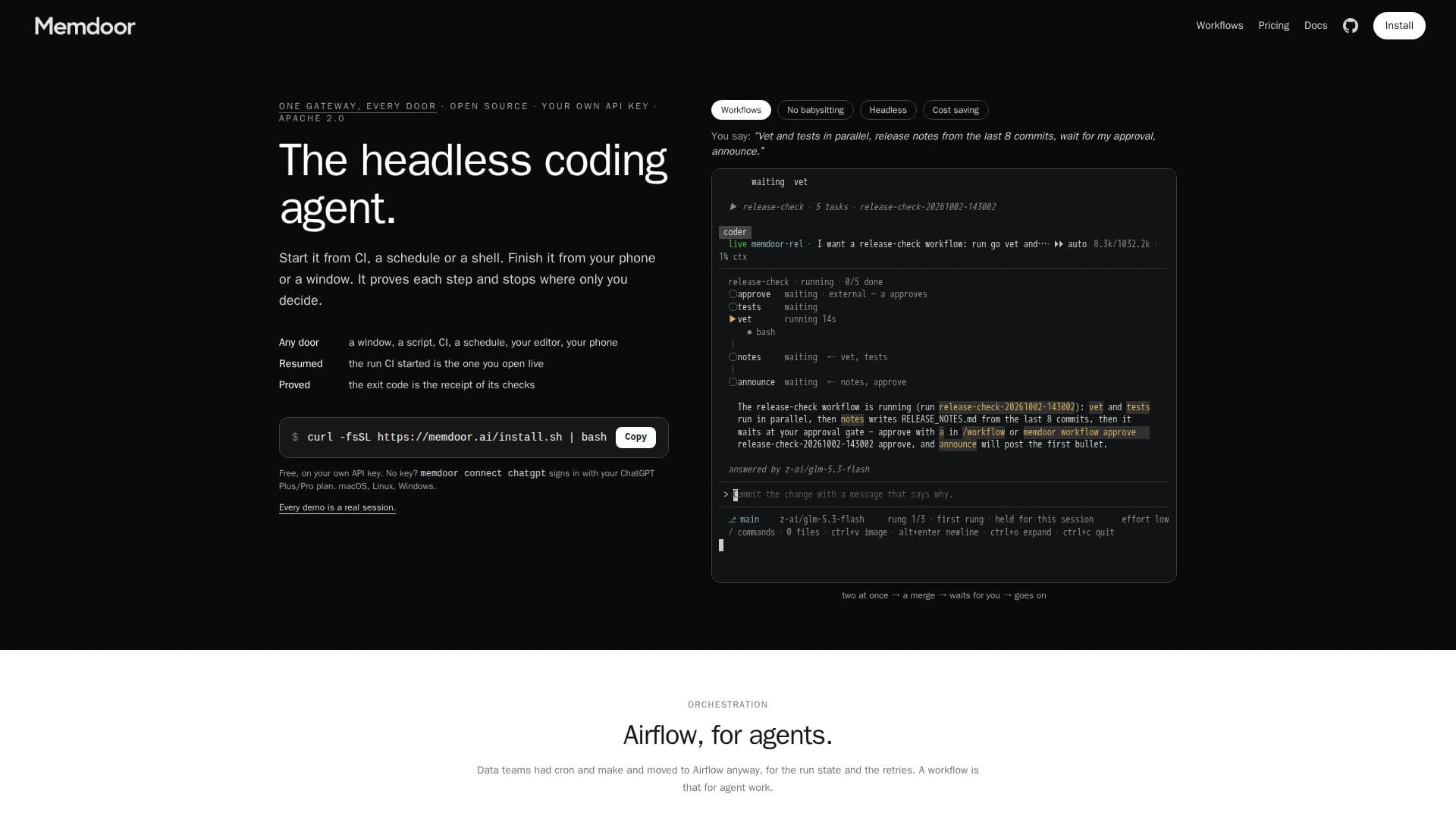This screenshot has width=1456, height=819.
Task: Click the auto fast-forward icon
Action: point(1059,244)
